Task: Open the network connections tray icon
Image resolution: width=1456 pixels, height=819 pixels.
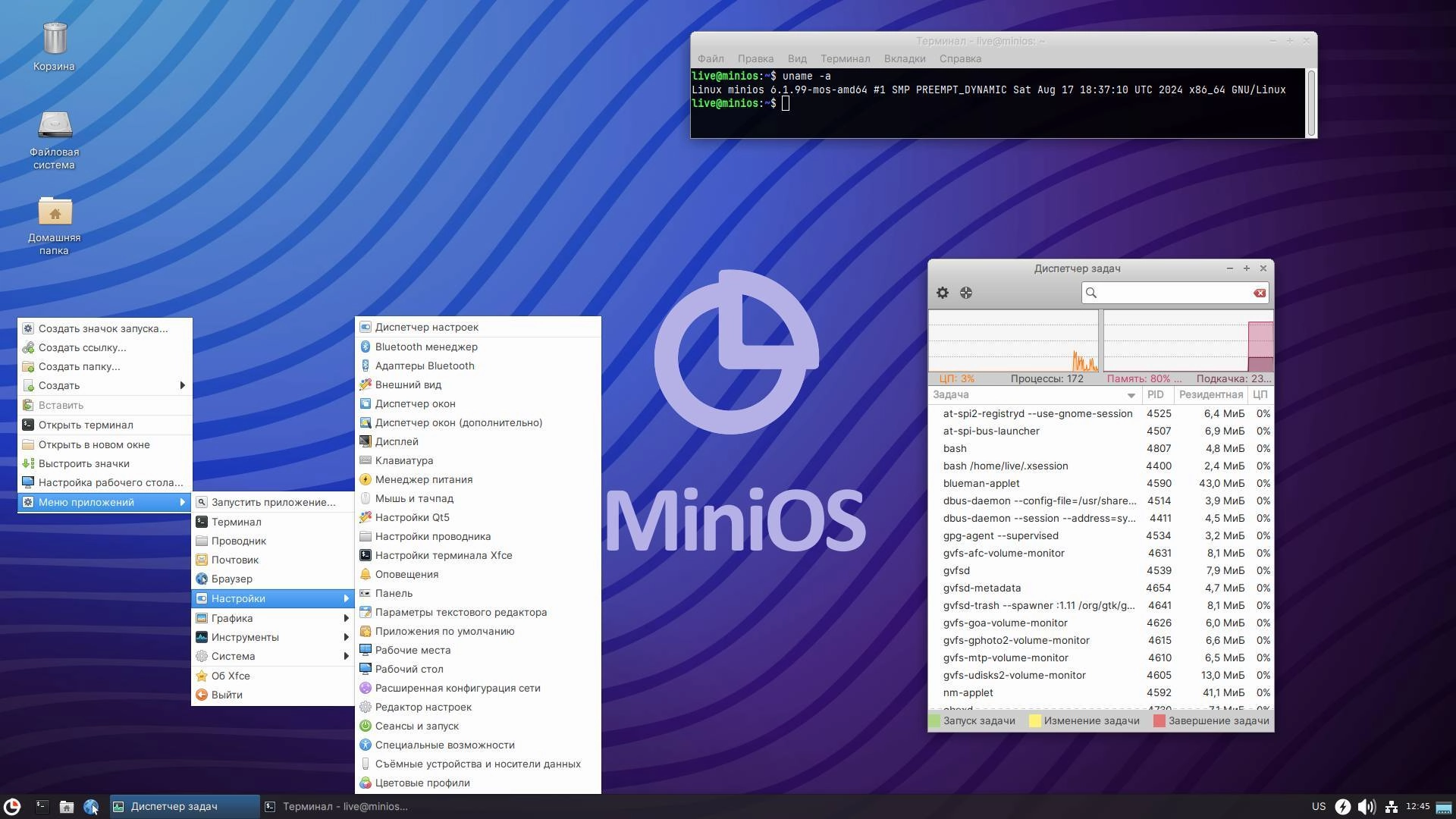Action: [1392, 807]
